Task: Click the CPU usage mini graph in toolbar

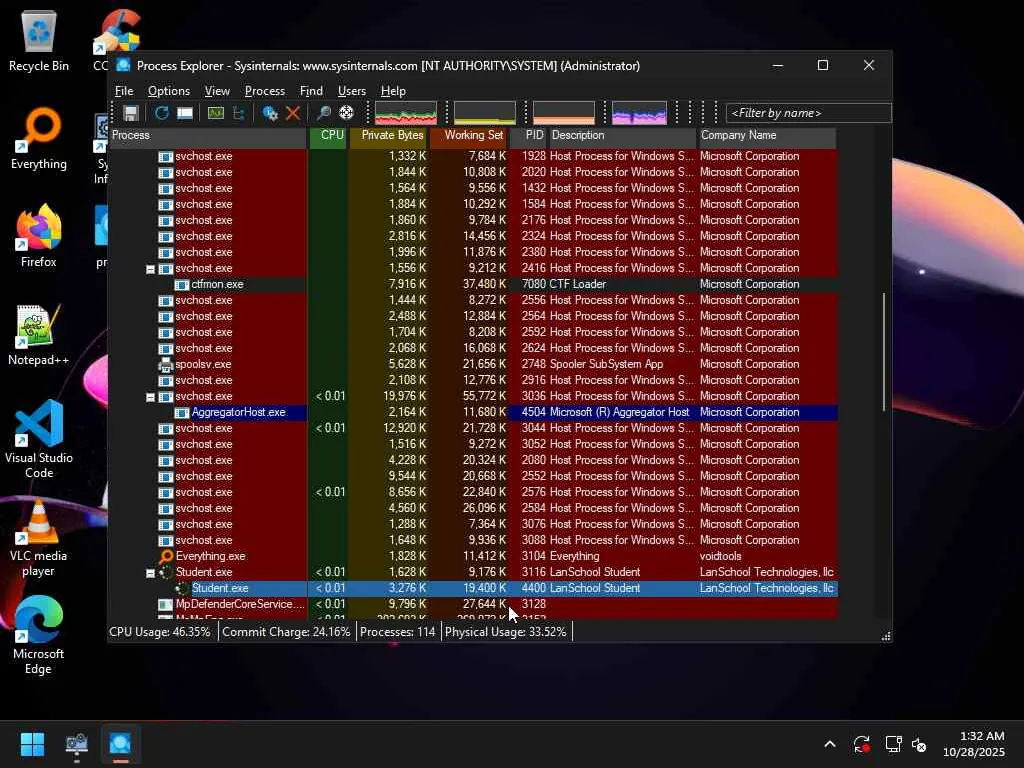Action: 406,113
